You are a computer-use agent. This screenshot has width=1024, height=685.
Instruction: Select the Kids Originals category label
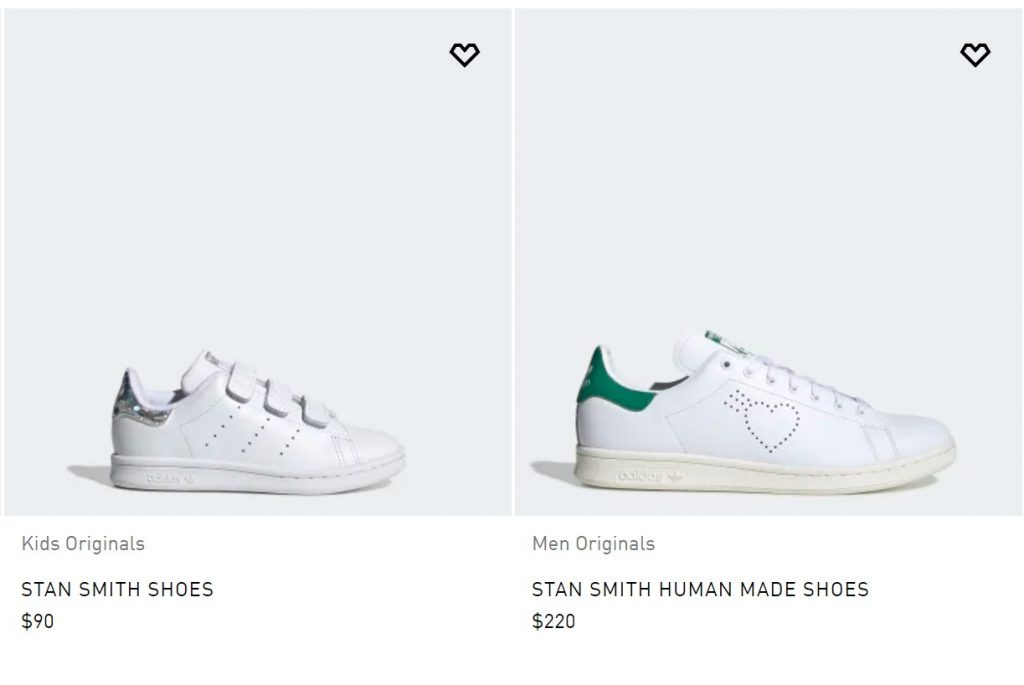[83, 544]
